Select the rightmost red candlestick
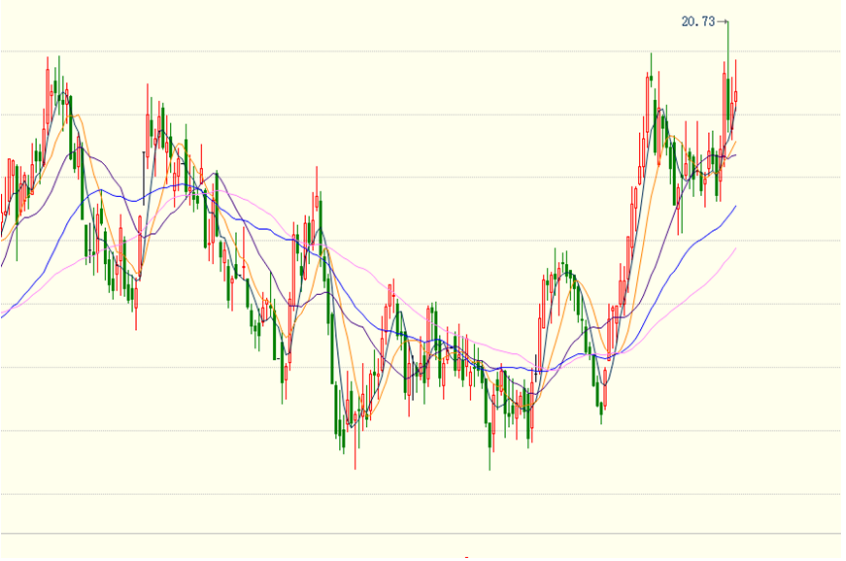846x561 pixels. tap(736, 96)
